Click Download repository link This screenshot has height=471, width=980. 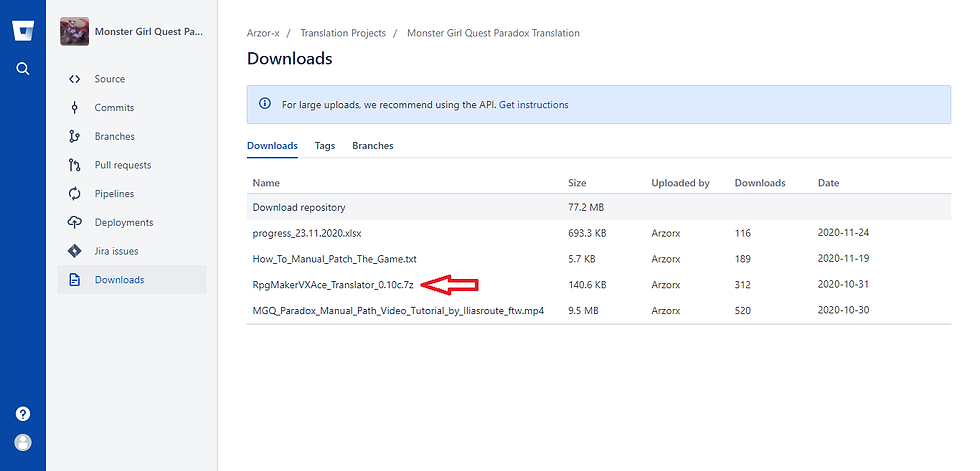point(299,207)
